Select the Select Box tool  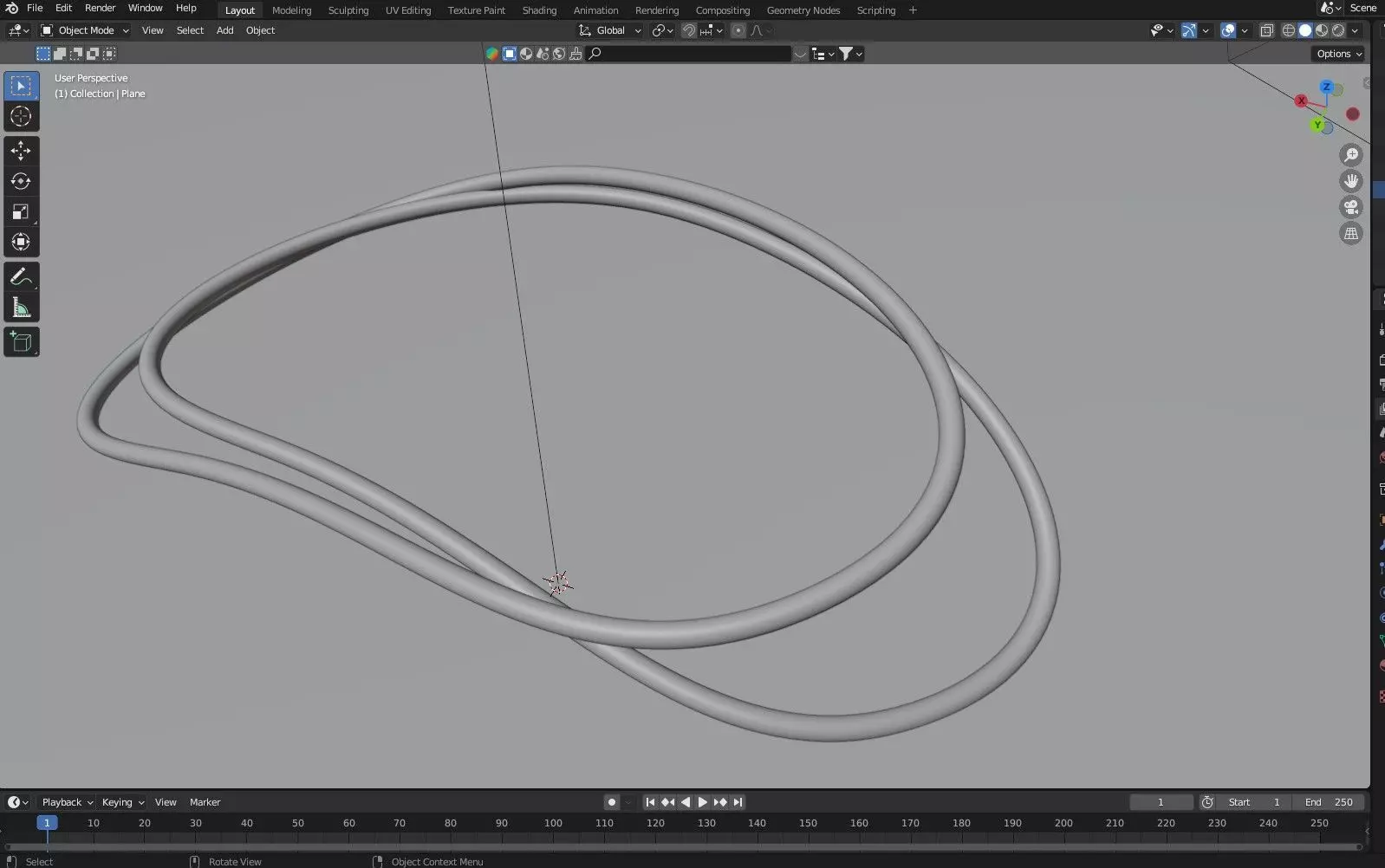click(x=21, y=86)
